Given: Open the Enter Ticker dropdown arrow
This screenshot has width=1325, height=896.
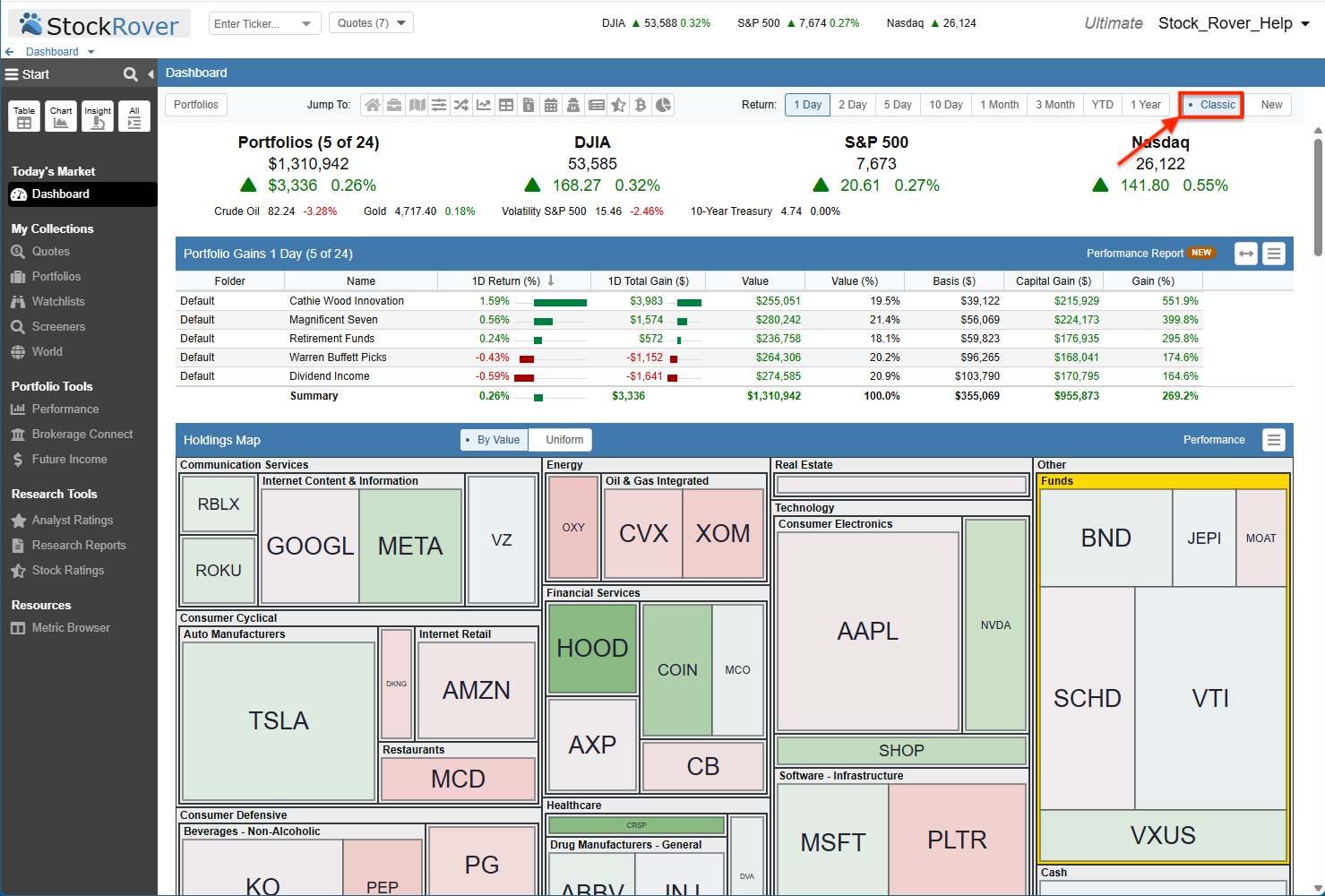Looking at the screenshot, I should 307,23.
